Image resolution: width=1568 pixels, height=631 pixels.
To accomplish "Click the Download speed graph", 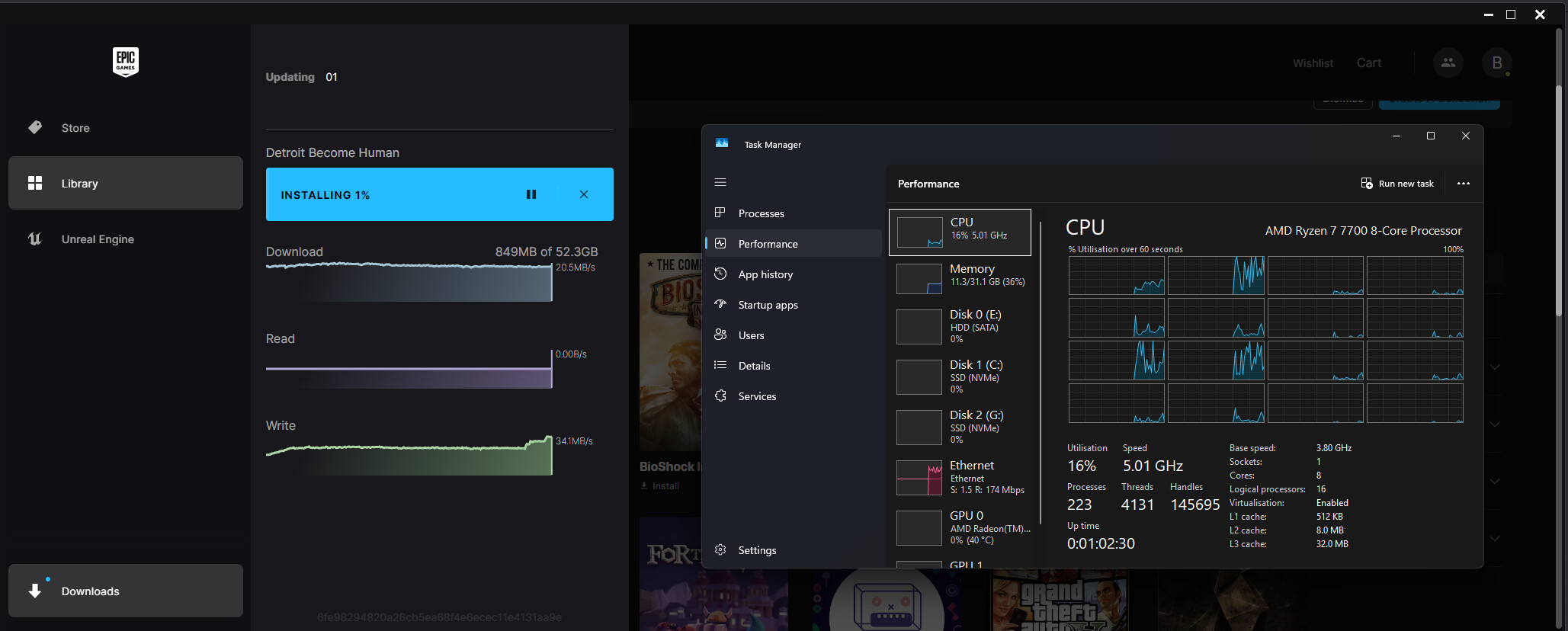I will pos(409,282).
